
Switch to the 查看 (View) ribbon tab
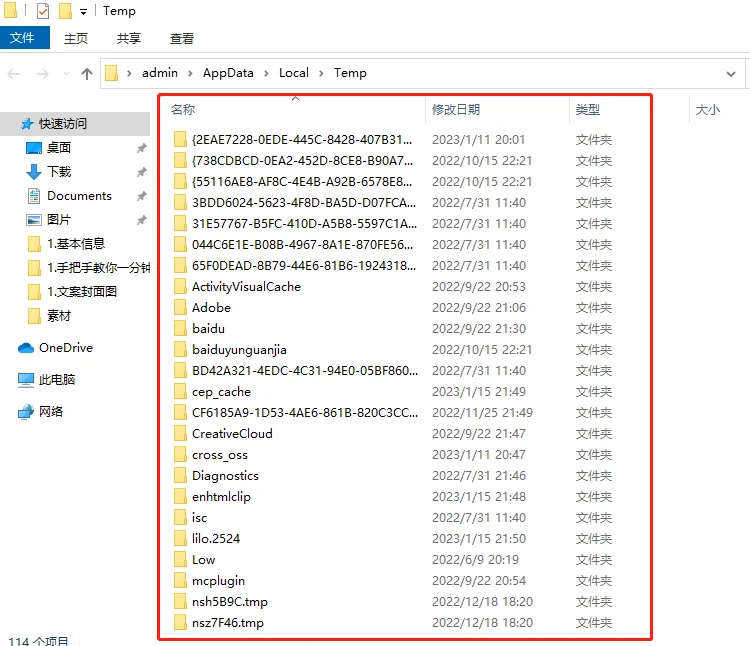pos(182,38)
